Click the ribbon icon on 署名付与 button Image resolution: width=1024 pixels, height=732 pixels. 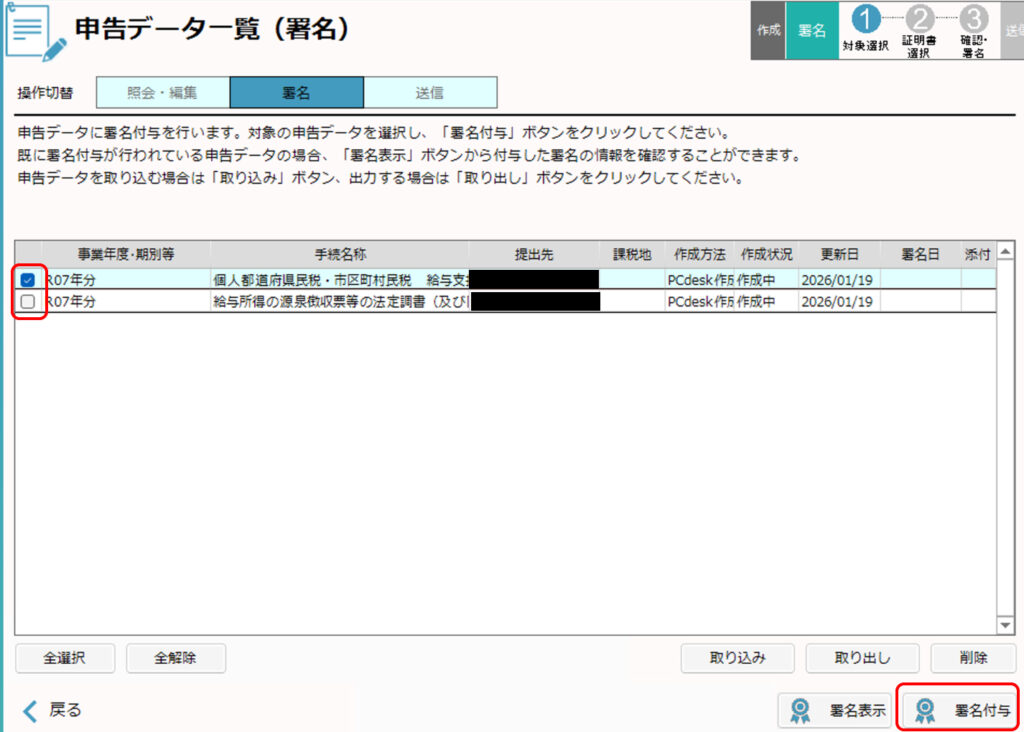(925, 710)
